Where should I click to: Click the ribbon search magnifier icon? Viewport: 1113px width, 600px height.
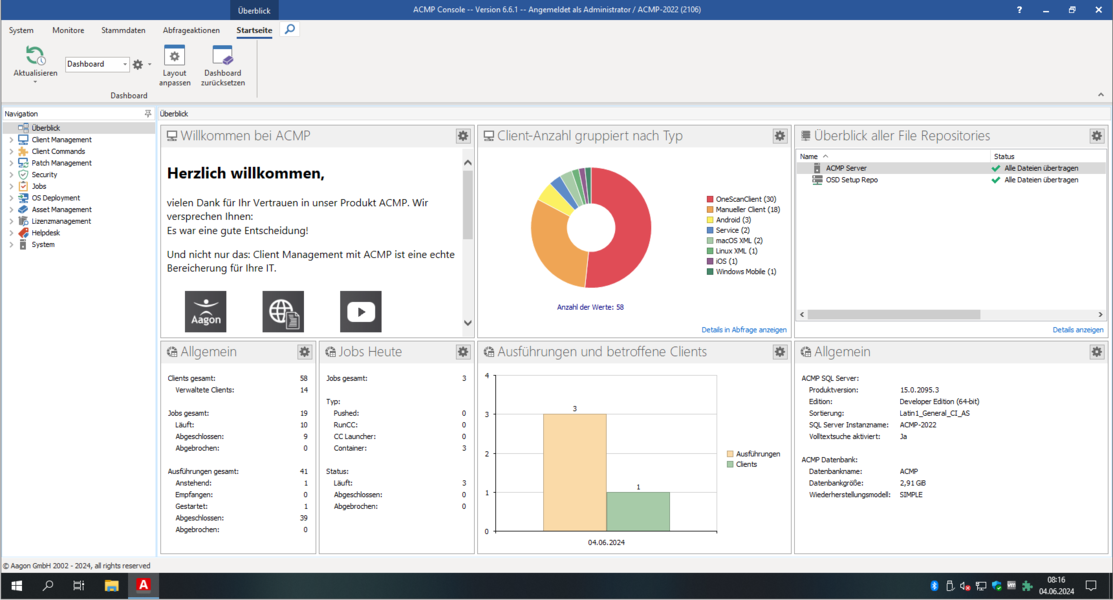click(x=290, y=30)
